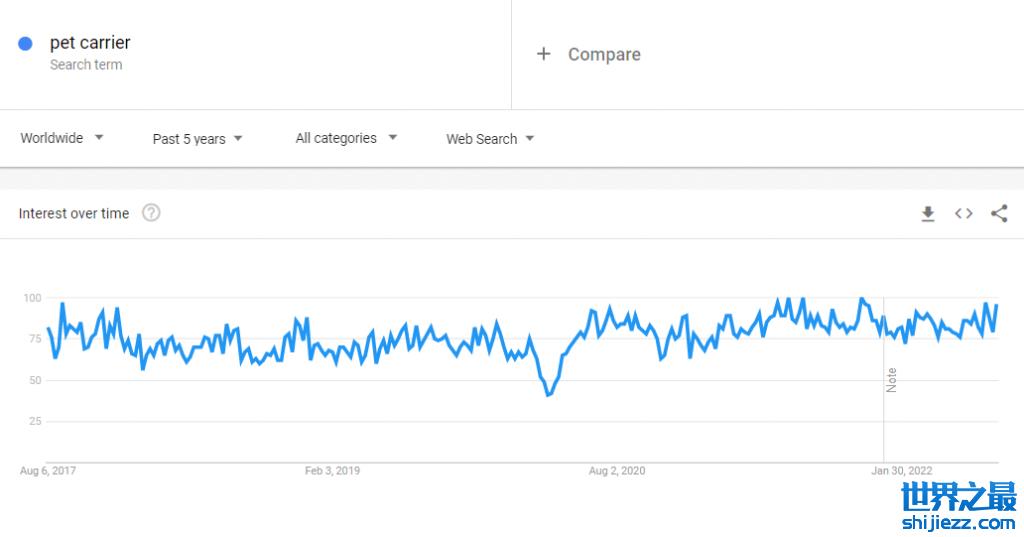The image size is (1024, 537).
Task: Click the Search term label
Action: (x=86, y=65)
